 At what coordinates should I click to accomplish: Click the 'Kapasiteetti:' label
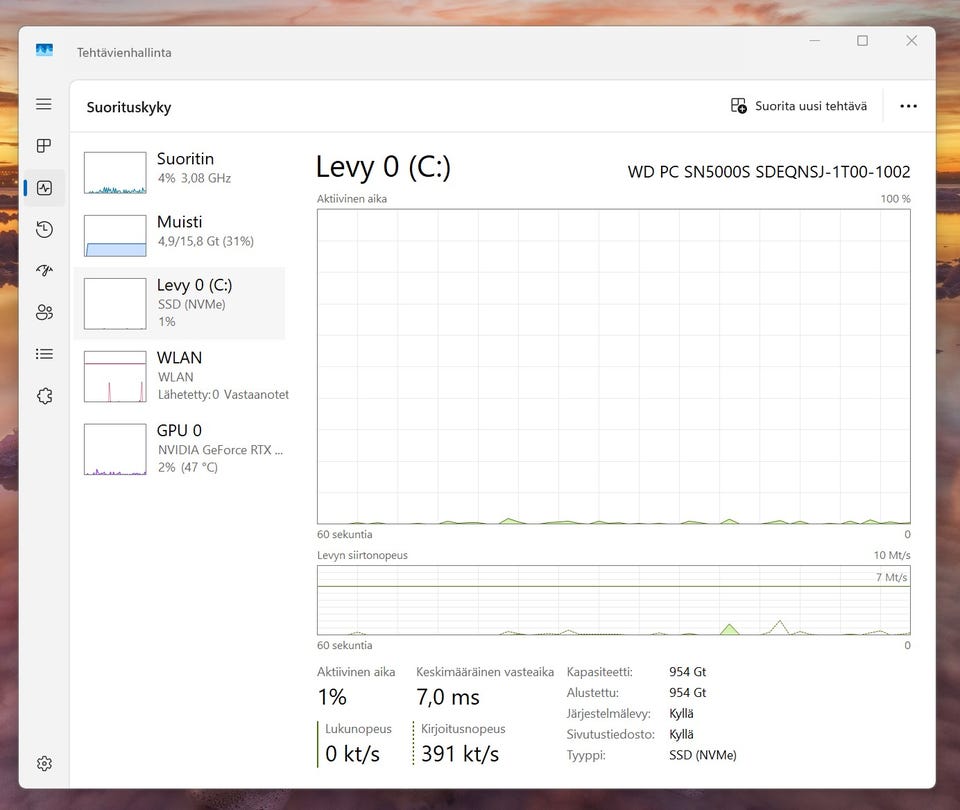click(599, 672)
